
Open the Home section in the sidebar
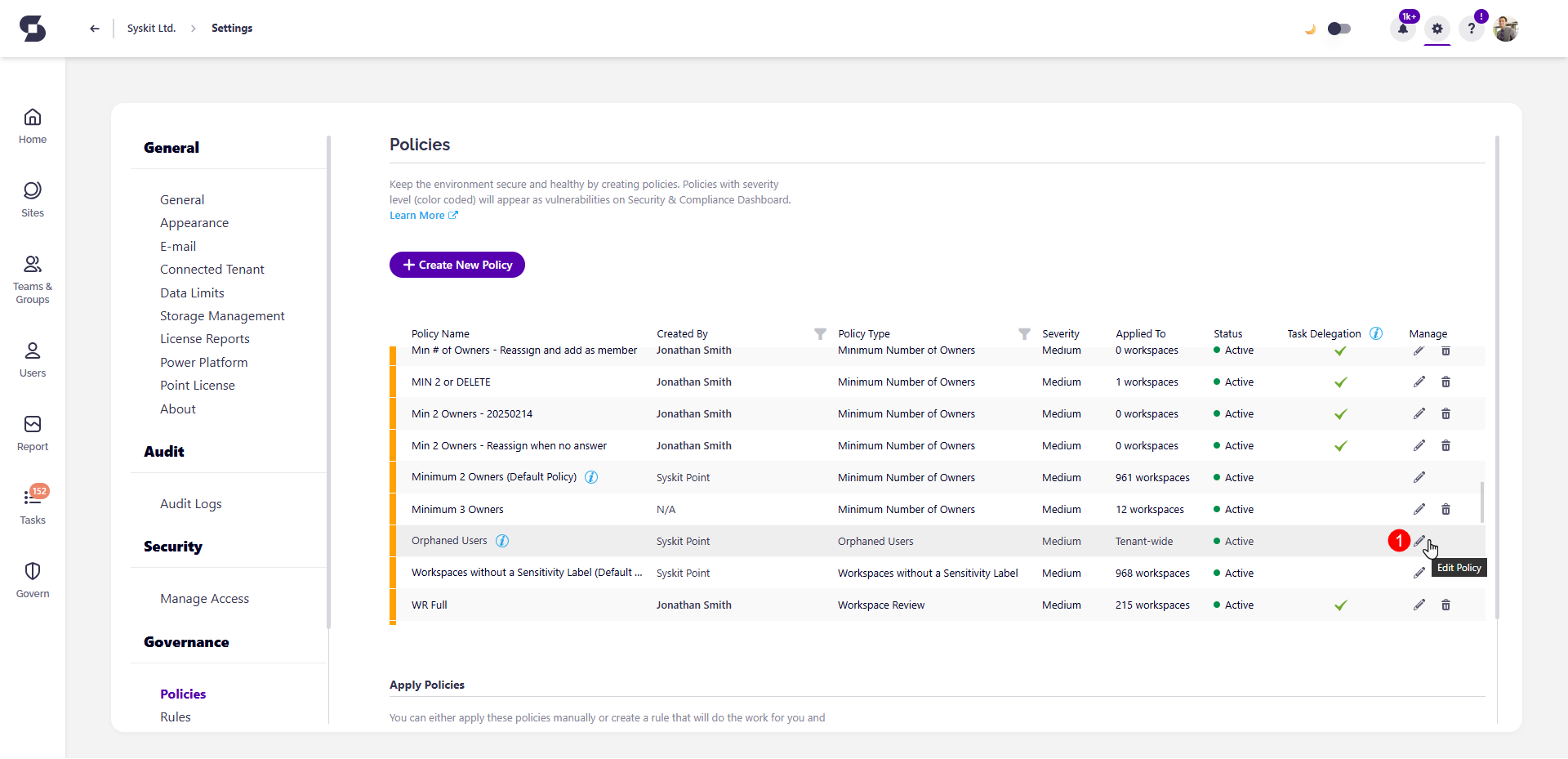tap(33, 125)
